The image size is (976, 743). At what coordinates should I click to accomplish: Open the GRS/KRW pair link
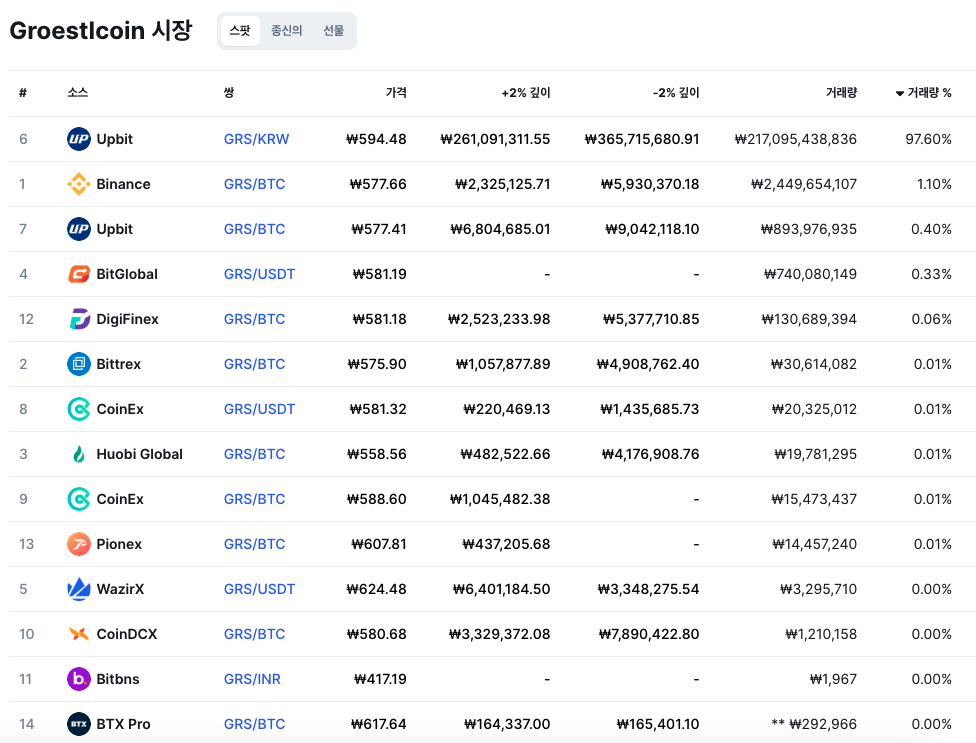256,139
